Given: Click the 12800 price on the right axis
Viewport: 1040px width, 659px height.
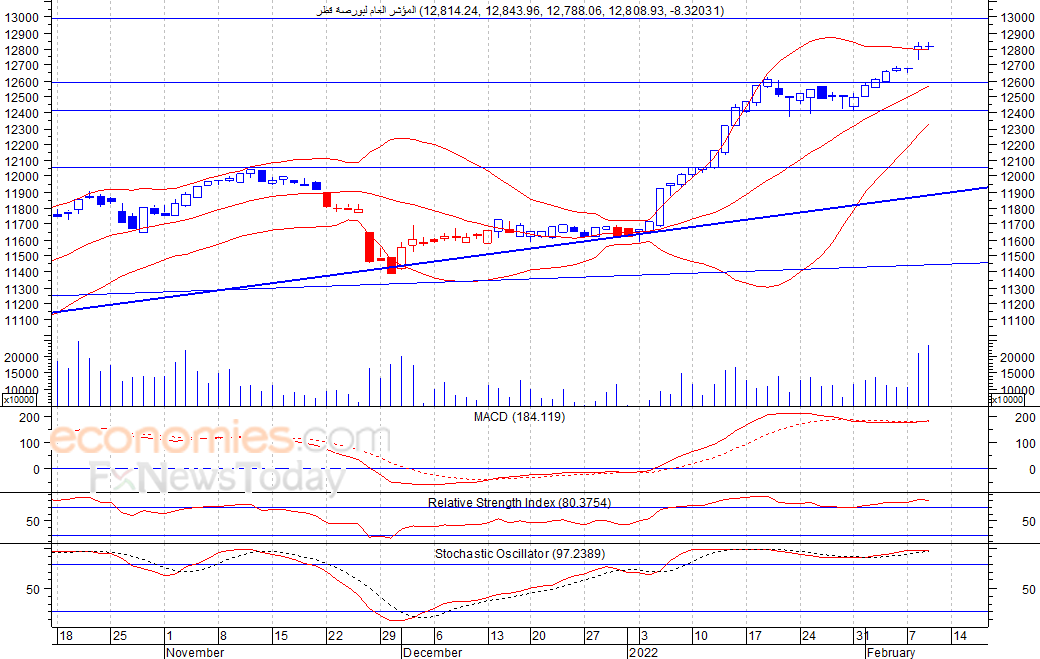Looking at the screenshot, I should [x=1017, y=50].
